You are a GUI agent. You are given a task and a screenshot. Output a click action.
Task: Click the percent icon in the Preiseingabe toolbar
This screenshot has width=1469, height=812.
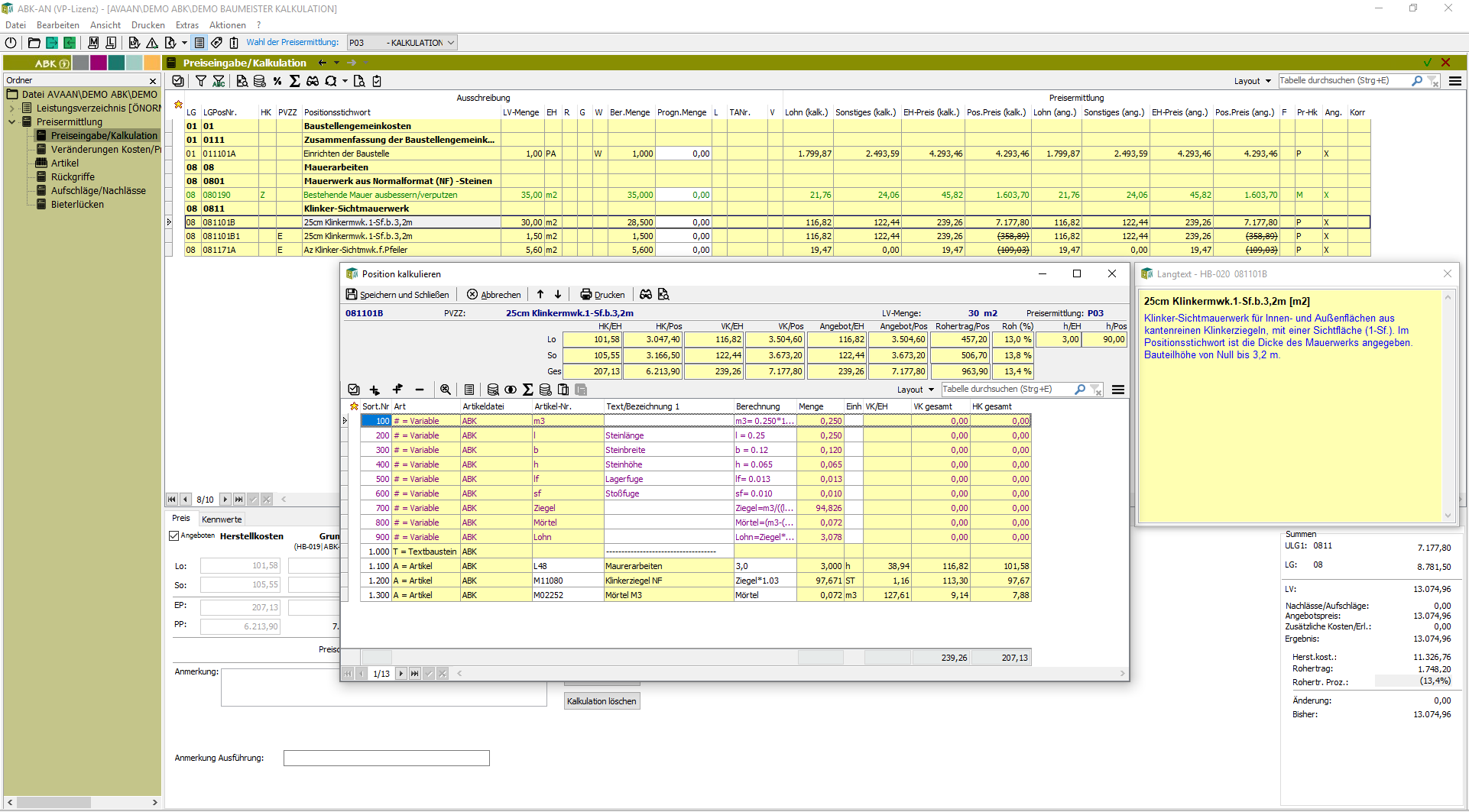tap(277, 81)
